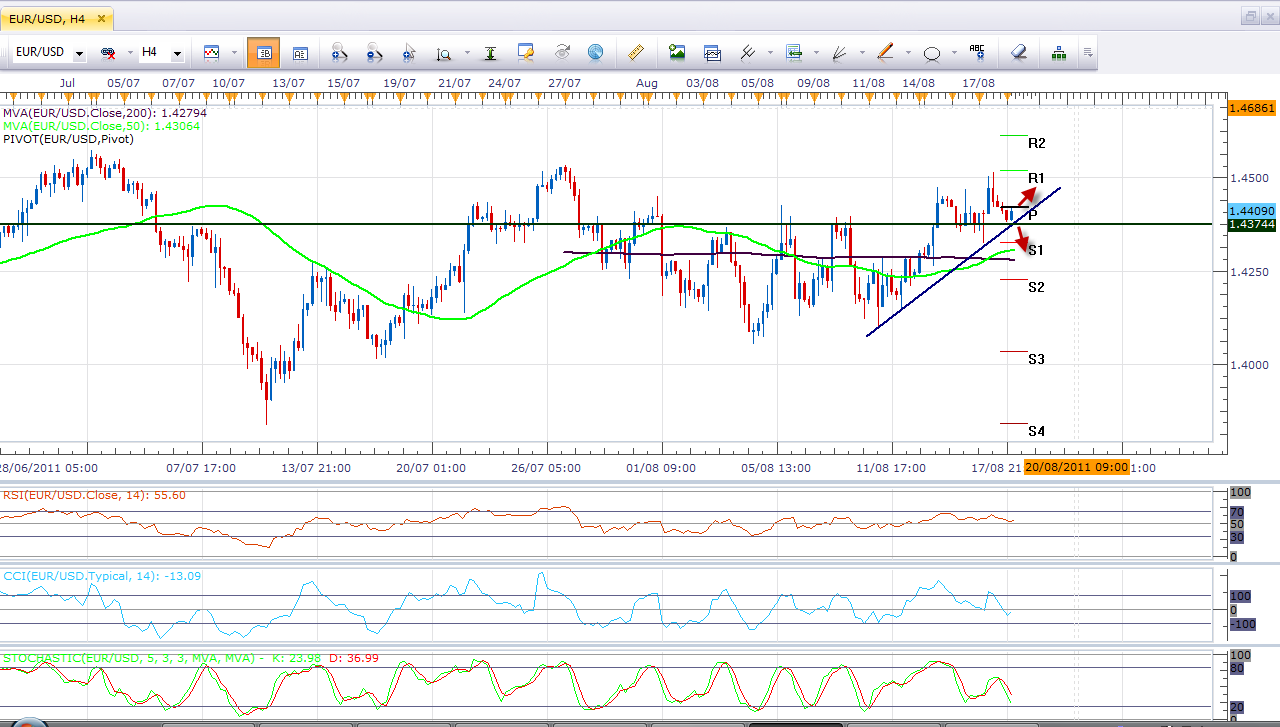
Task: Click the 26/07 05:00 time axis label
Action: pyautogui.click(x=546, y=467)
